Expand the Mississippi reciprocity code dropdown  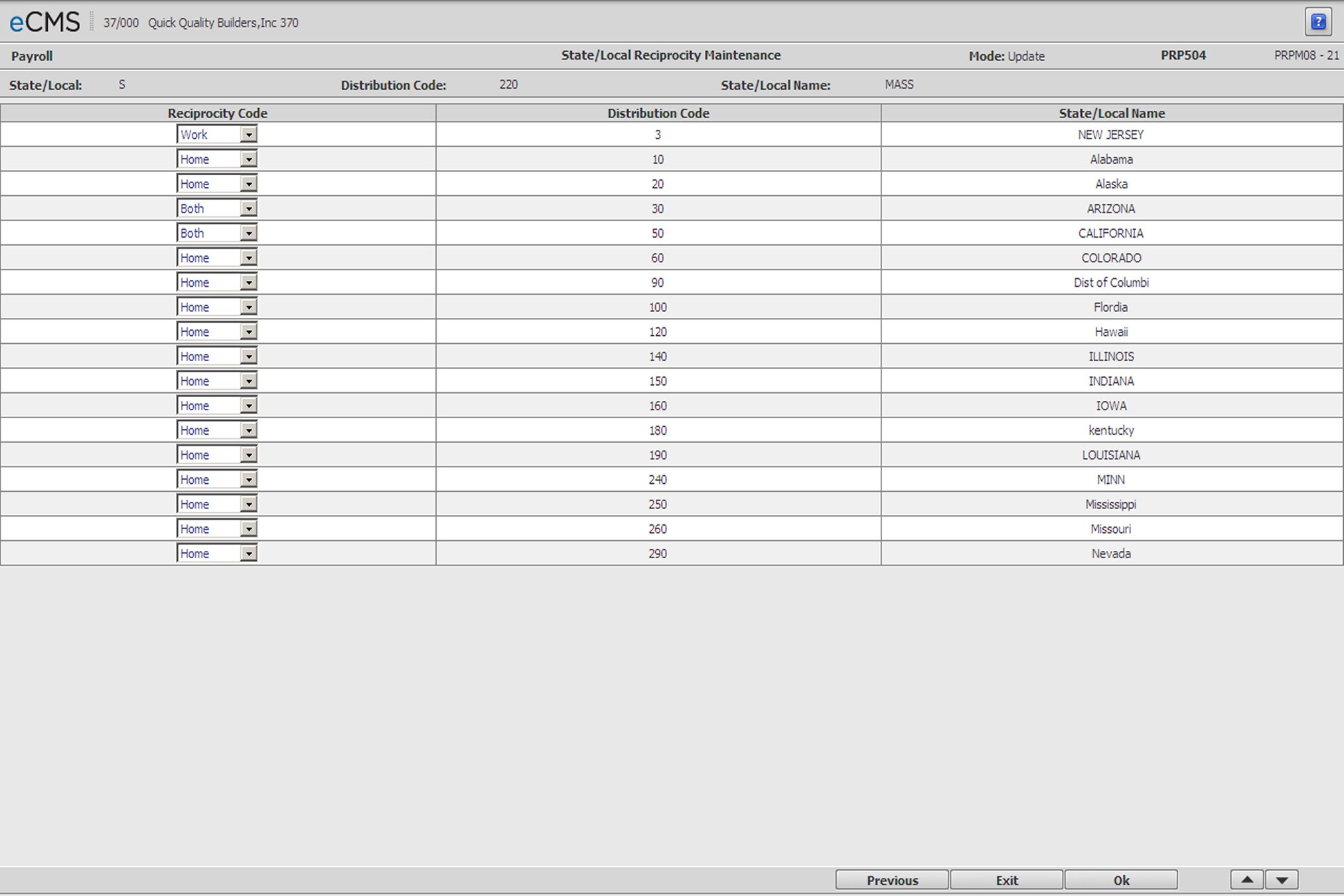click(x=249, y=504)
